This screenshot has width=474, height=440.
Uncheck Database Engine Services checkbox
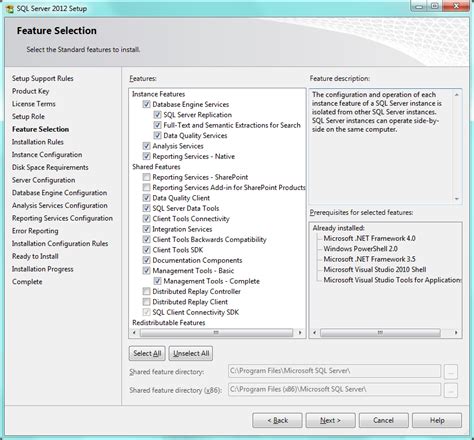click(146, 104)
